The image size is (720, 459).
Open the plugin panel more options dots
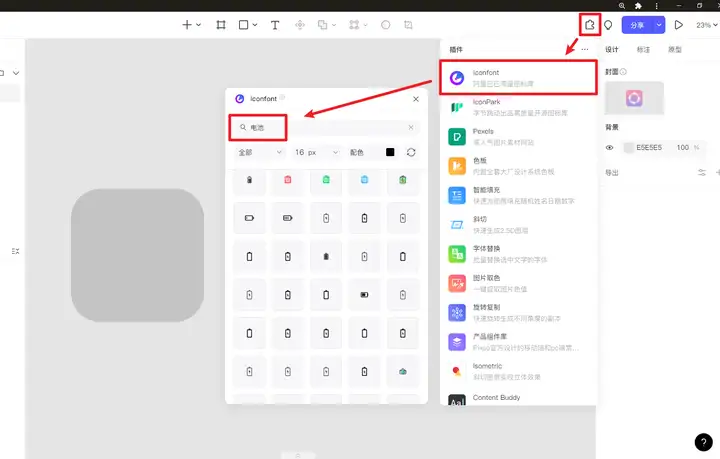click(585, 49)
